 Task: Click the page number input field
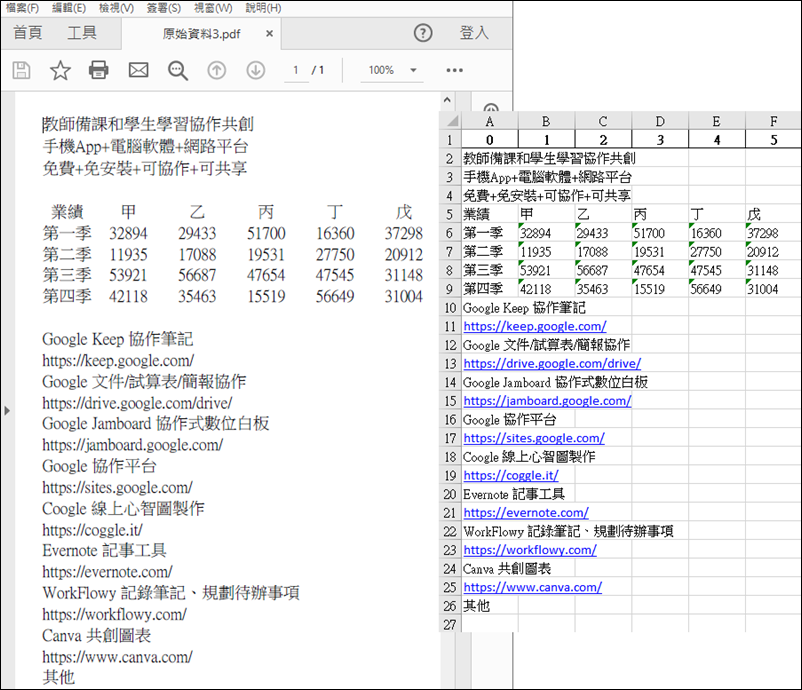(296, 70)
